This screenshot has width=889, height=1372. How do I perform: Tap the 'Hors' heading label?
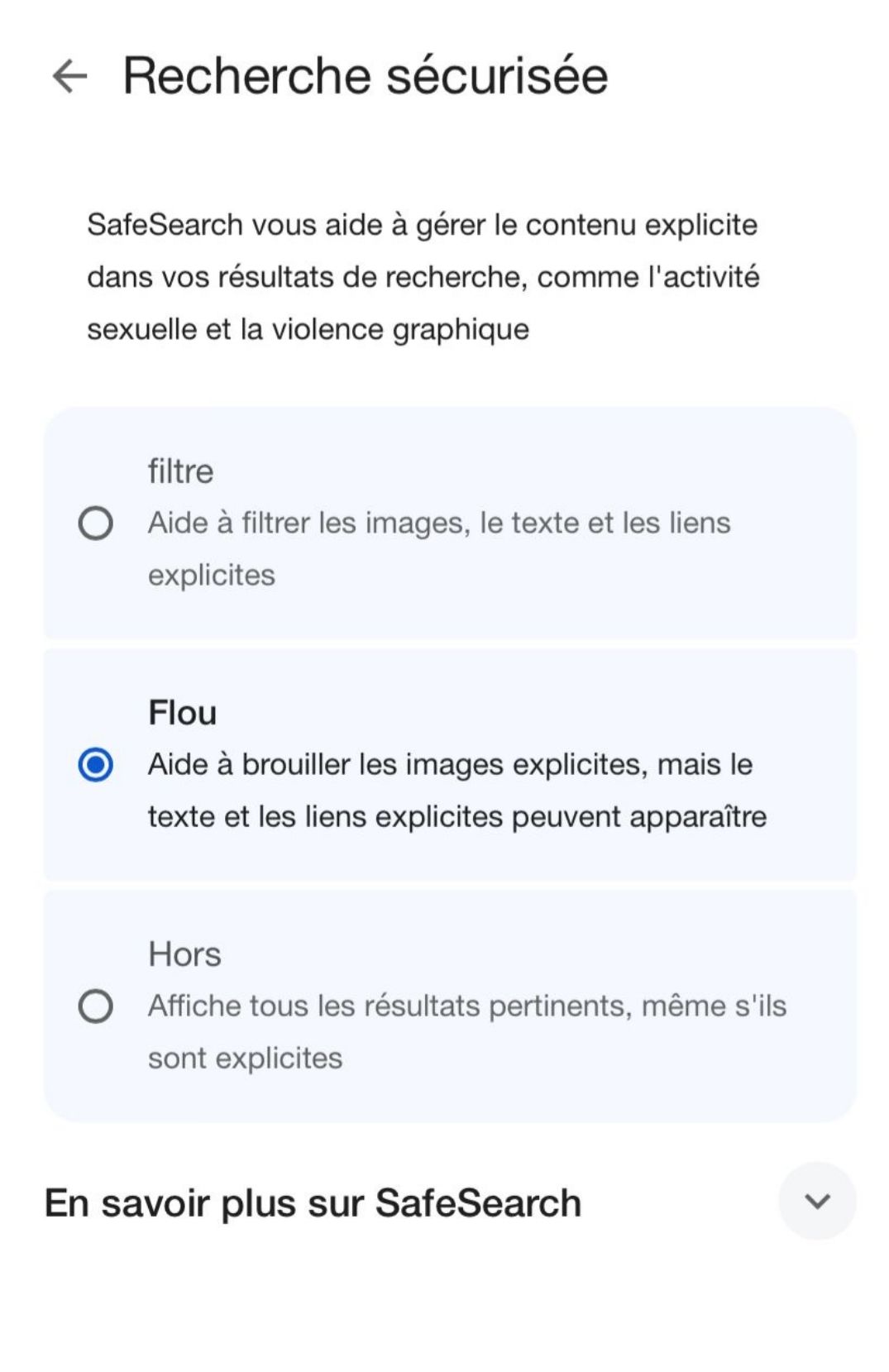184,954
